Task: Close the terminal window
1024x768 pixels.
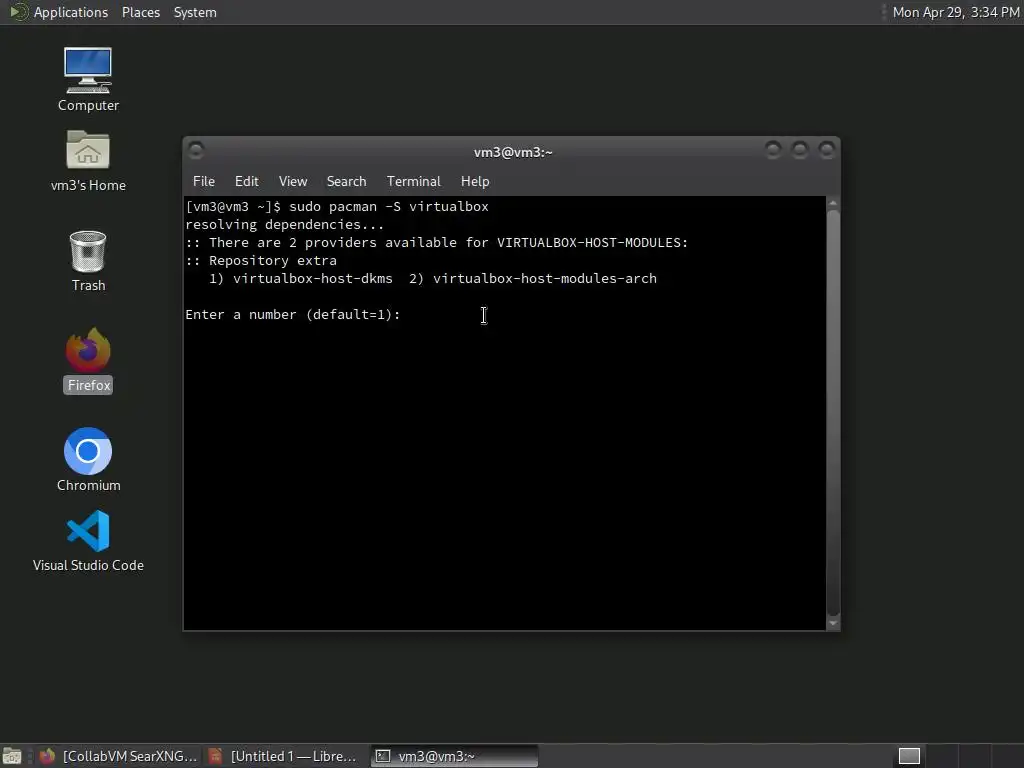Action: click(x=827, y=151)
